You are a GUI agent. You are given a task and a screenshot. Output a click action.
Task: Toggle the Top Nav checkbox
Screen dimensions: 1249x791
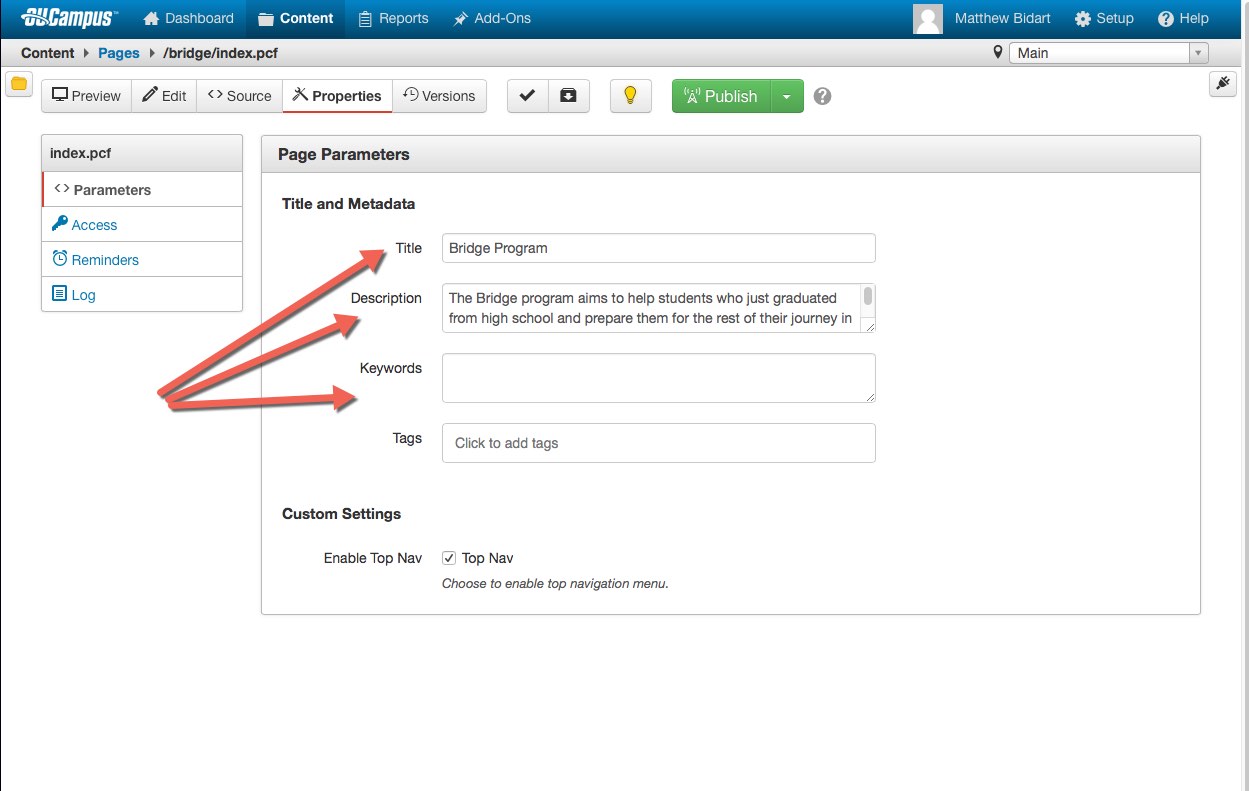pyautogui.click(x=449, y=558)
